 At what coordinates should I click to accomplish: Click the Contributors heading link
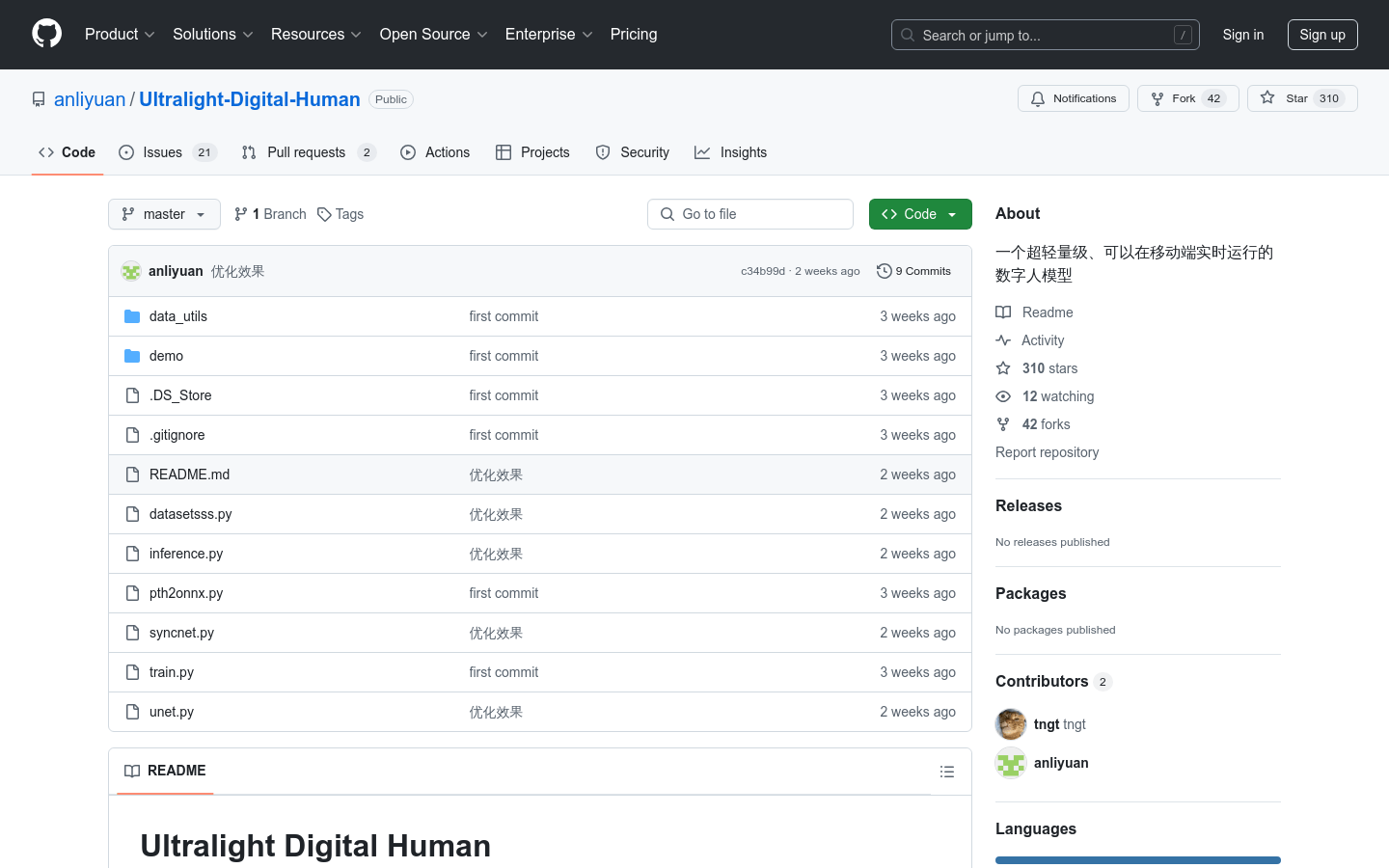click(x=1053, y=681)
